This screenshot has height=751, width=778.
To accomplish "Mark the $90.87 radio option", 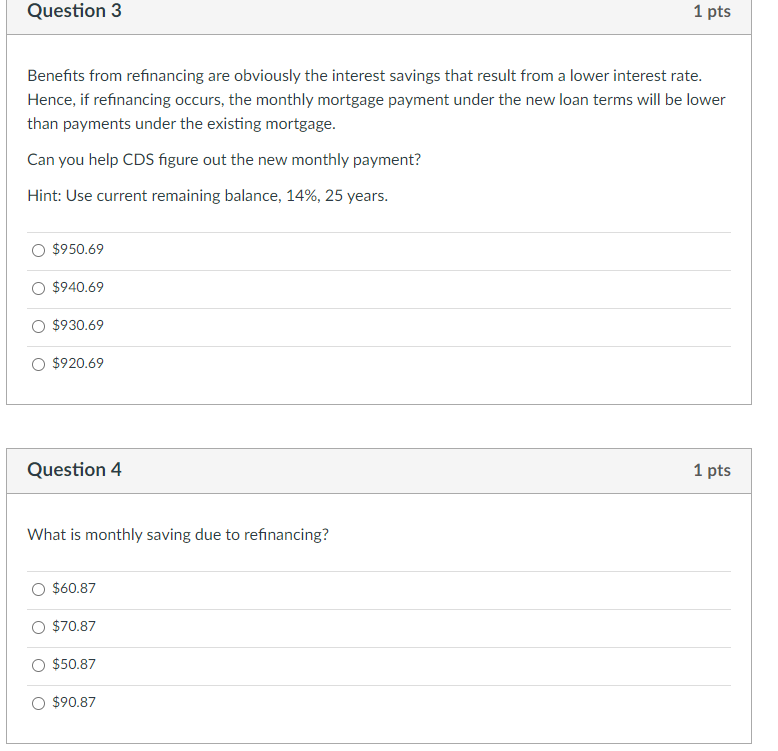I will [x=38, y=703].
